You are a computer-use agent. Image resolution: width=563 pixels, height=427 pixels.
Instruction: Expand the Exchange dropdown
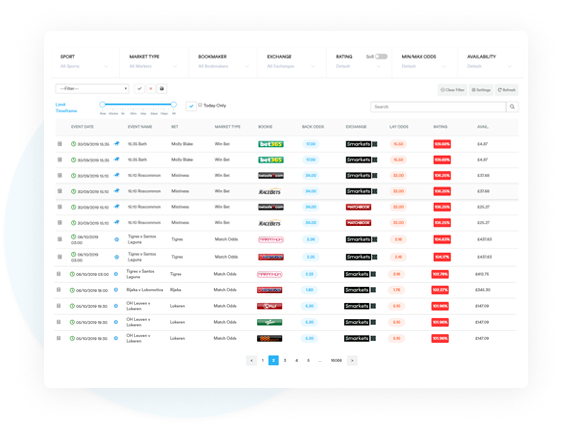click(291, 66)
